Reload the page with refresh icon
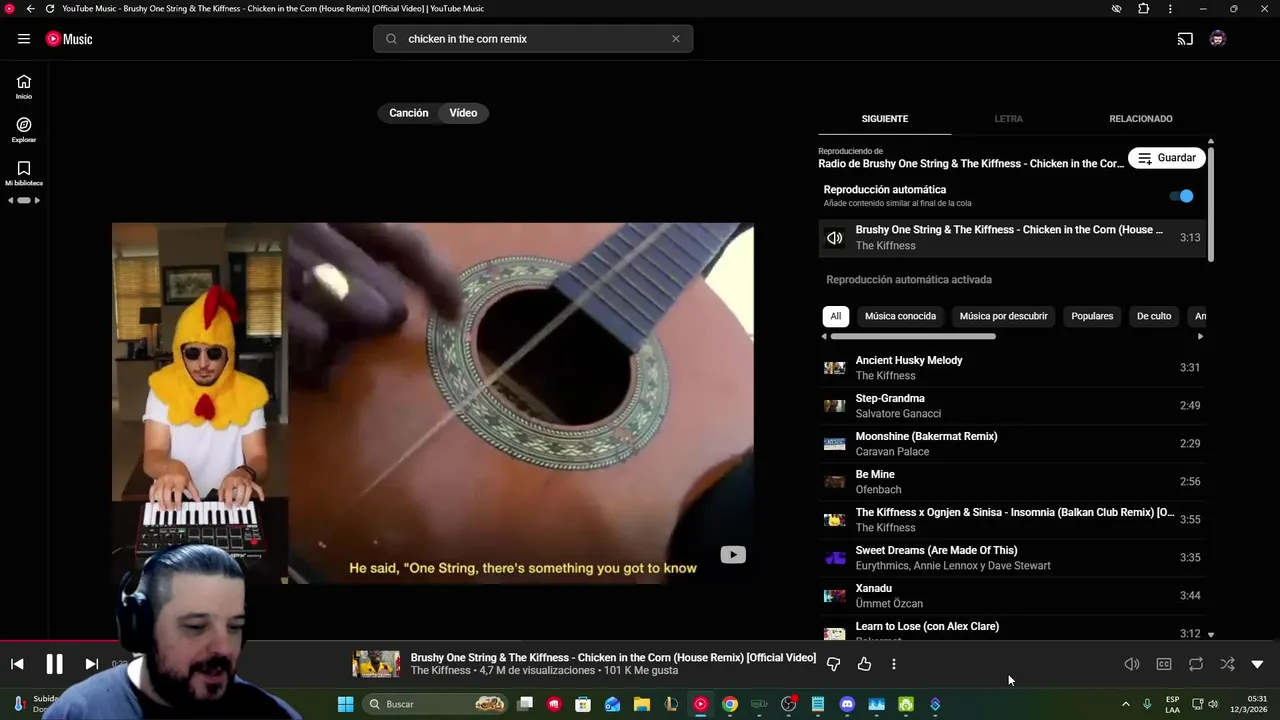The height and width of the screenshot is (720, 1280). (49, 9)
